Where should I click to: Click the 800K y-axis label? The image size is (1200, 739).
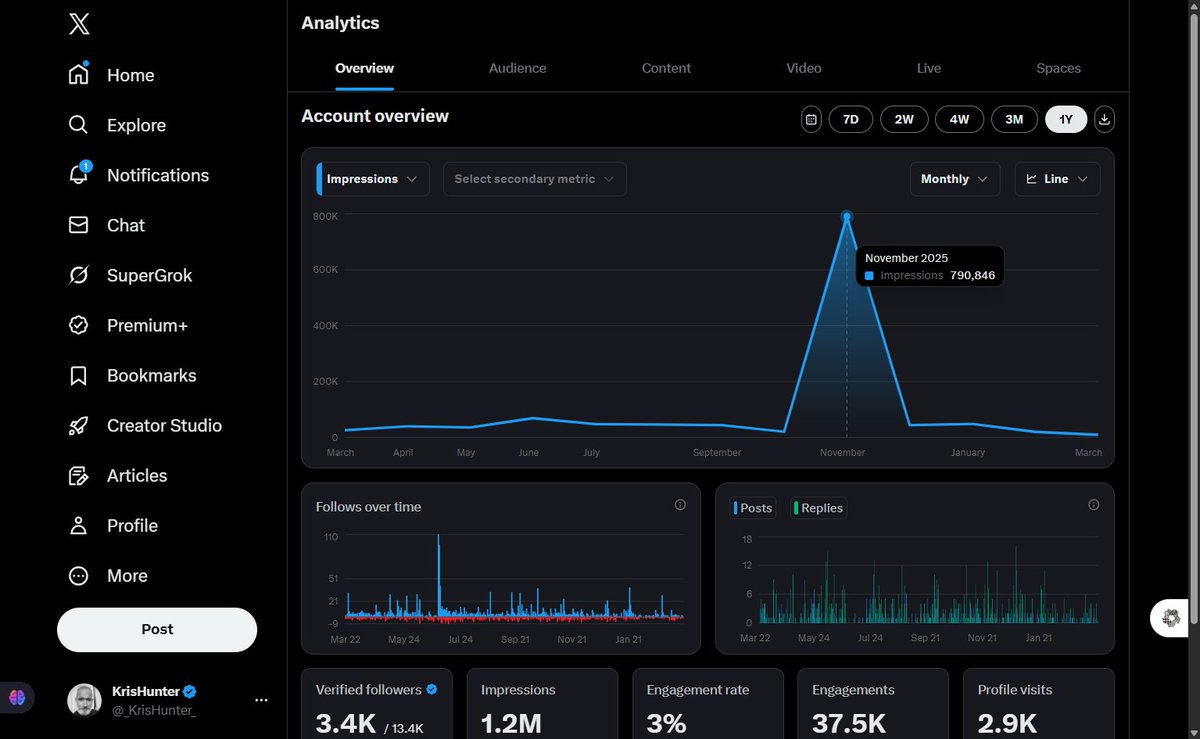coord(326,217)
